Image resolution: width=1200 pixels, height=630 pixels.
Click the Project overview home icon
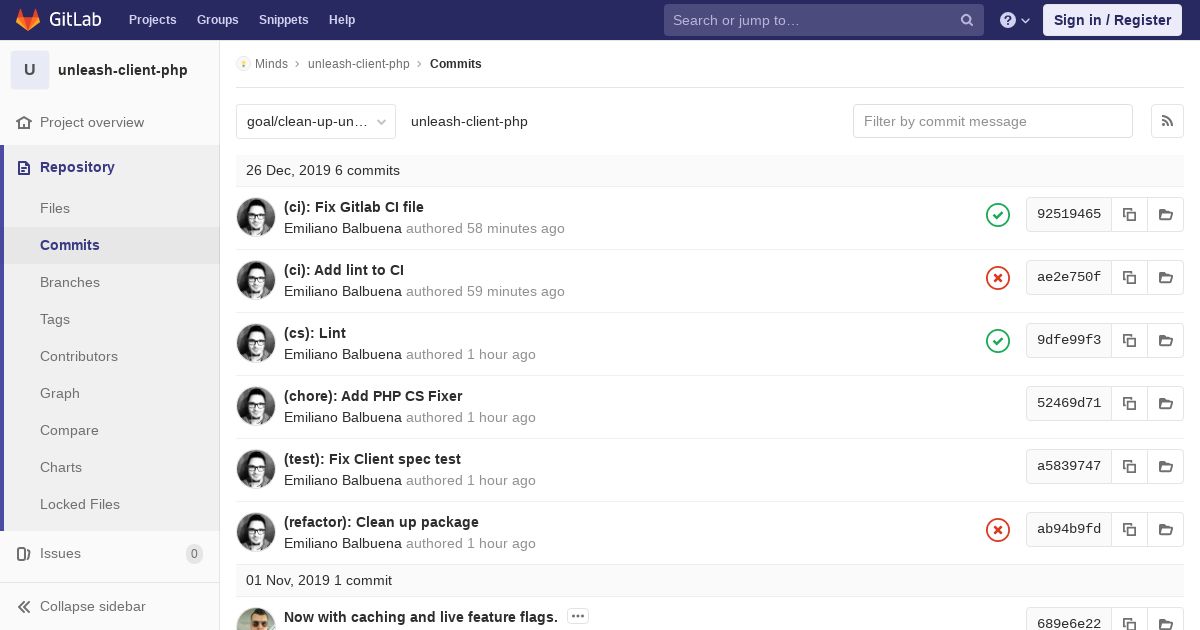(24, 122)
